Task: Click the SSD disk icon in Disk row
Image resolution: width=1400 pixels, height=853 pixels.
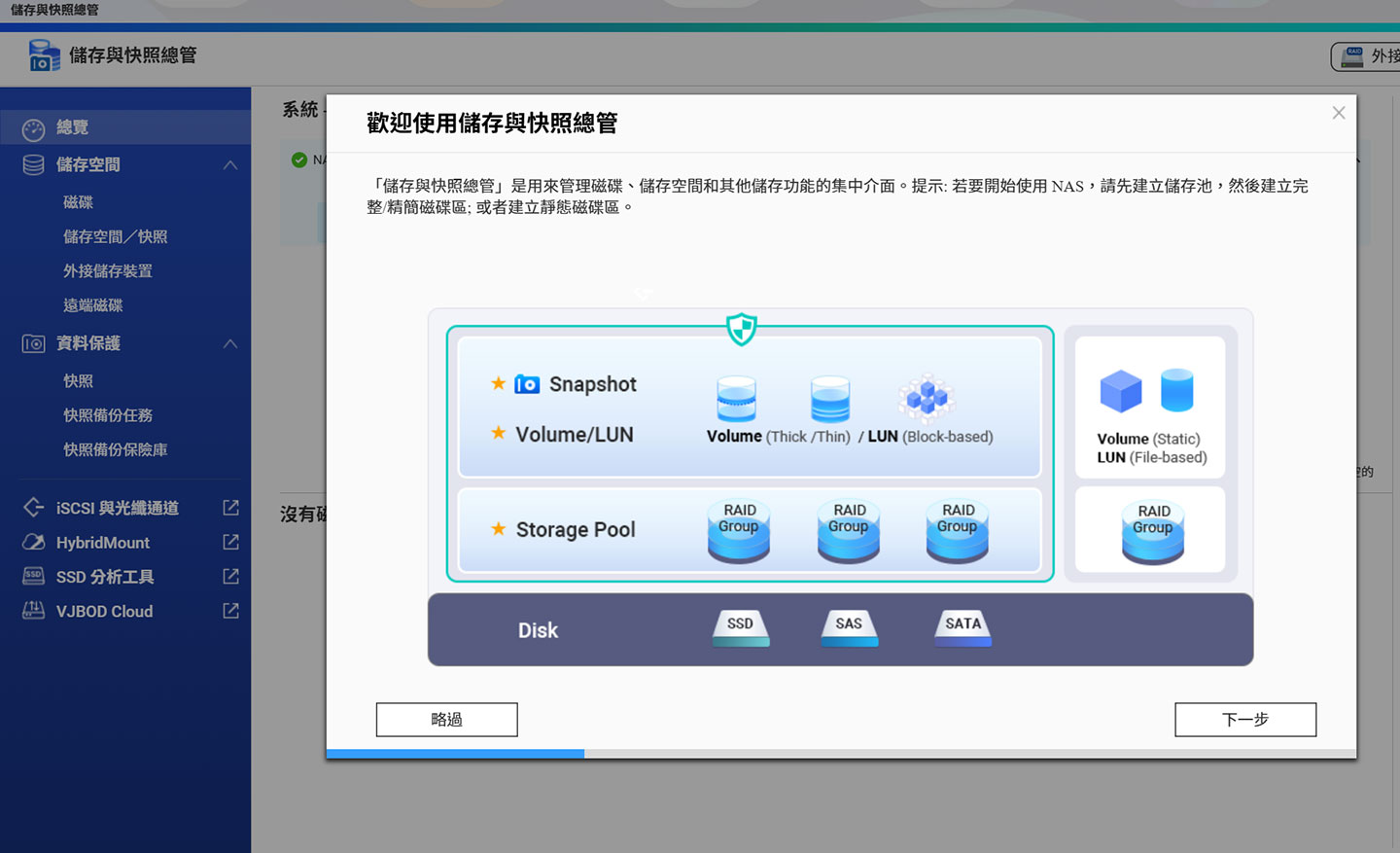Action: click(x=741, y=627)
